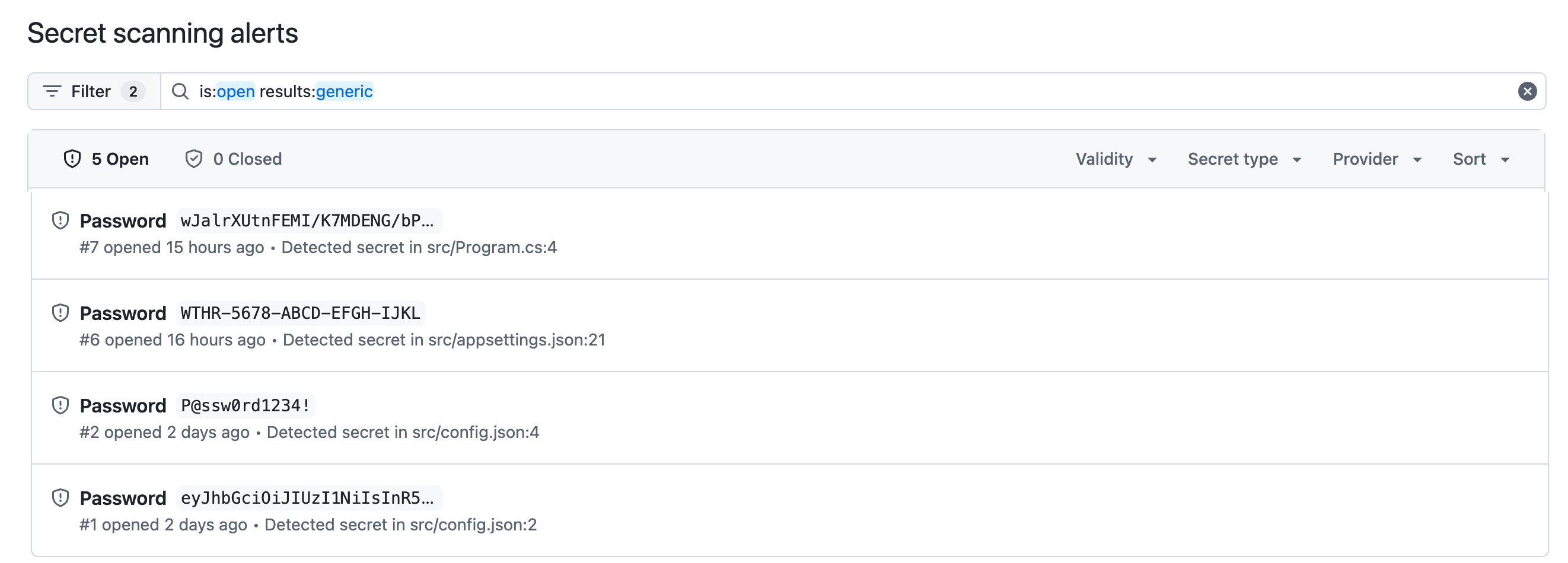Open Password alert eyJhbGciOiJIUzI1NiIsInR5
Screen dimensions: 1568x563
[x=123, y=498]
